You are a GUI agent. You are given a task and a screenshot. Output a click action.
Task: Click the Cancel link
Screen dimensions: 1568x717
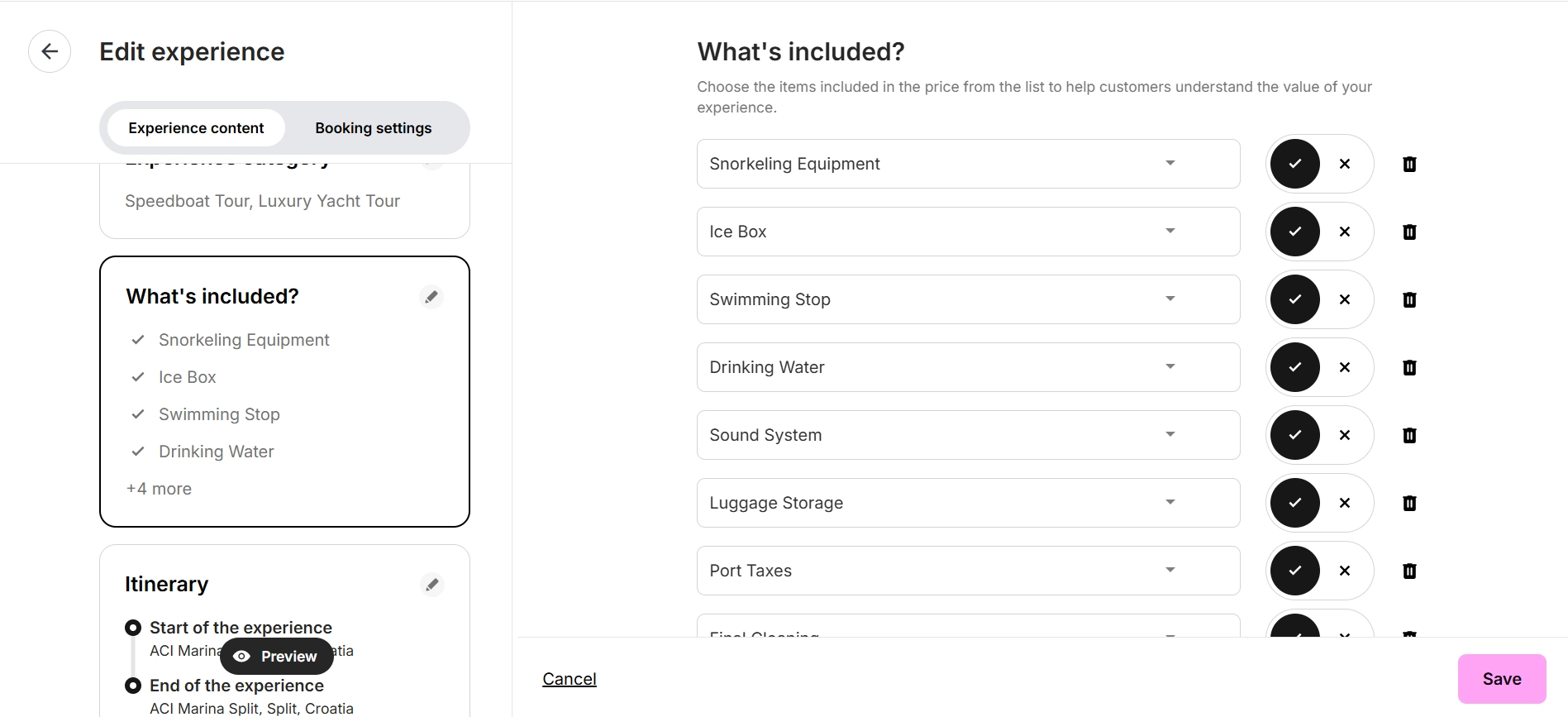click(569, 679)
